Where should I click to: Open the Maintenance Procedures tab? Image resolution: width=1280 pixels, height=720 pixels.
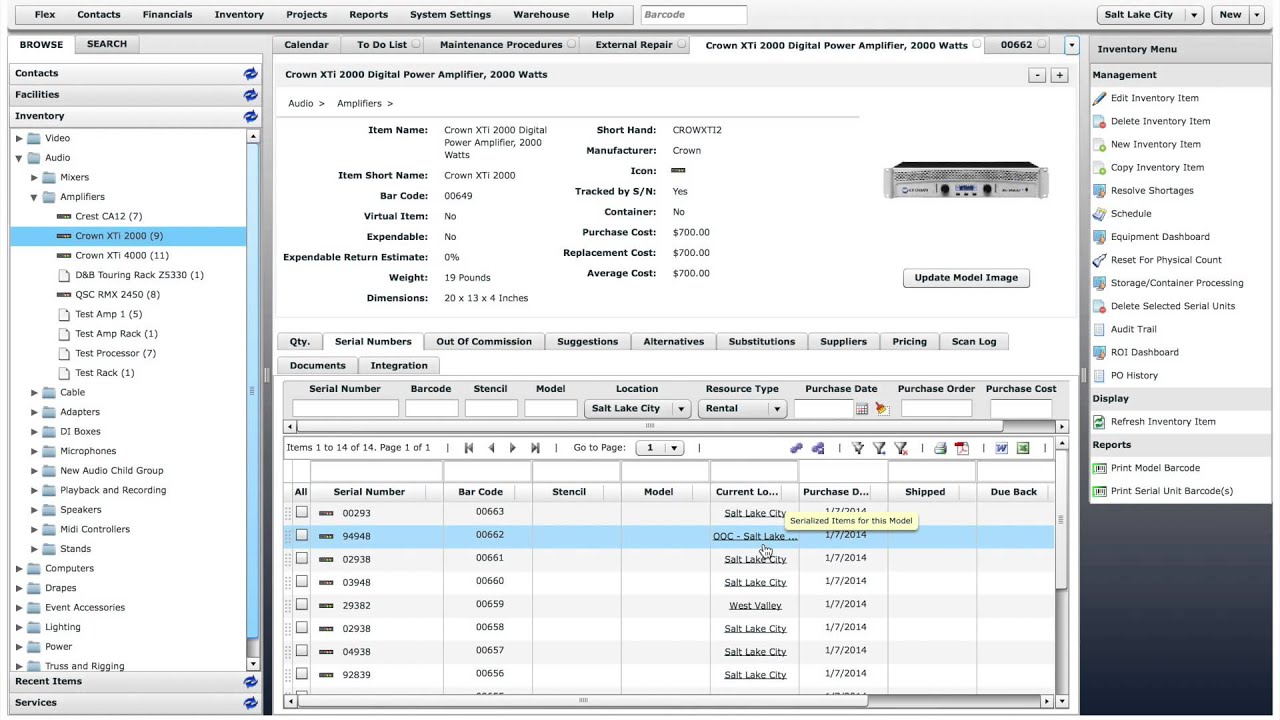(501, 45)
